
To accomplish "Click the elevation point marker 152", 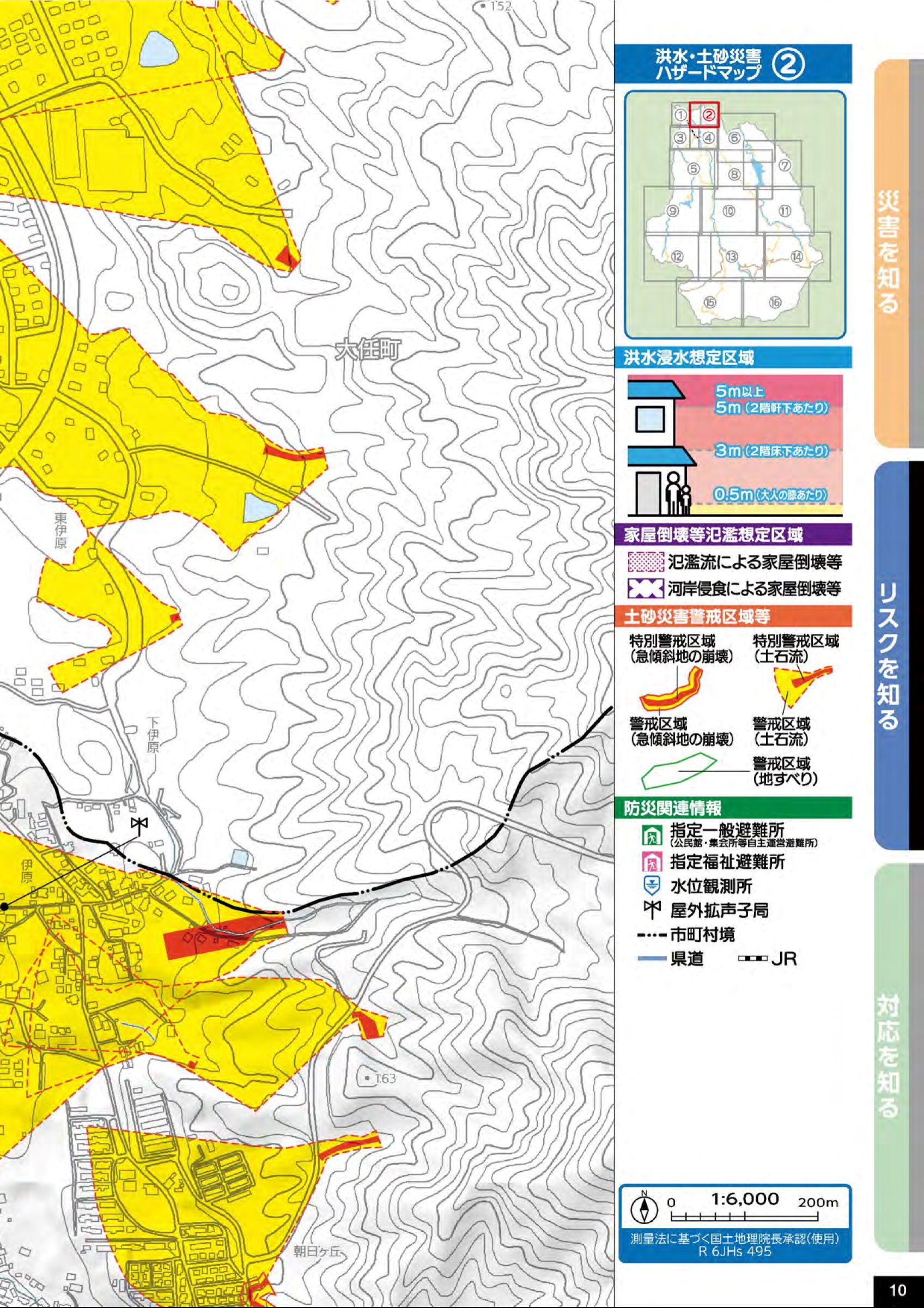I will [x=483, y=6].
